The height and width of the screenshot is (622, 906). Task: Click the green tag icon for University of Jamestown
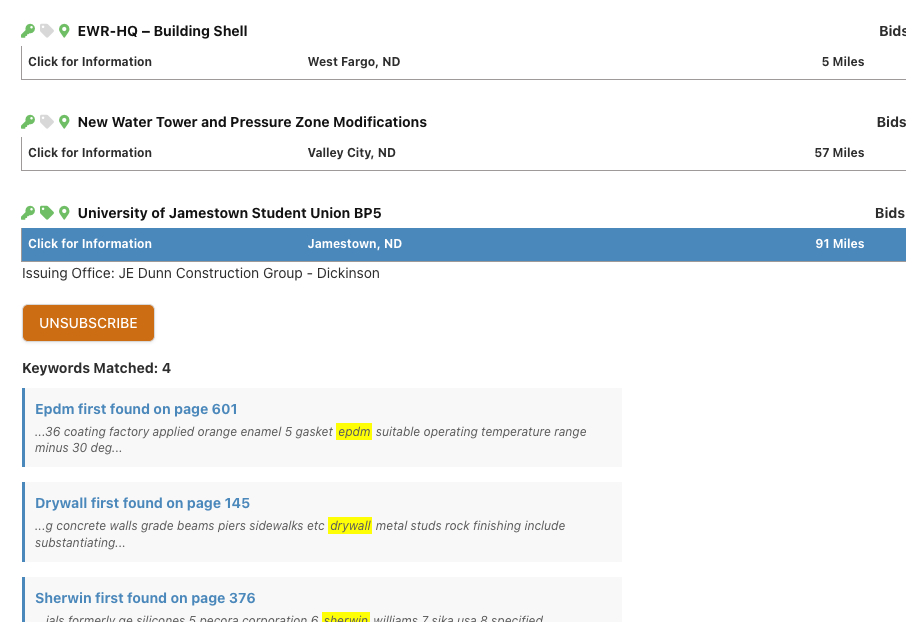click(46, 213)
